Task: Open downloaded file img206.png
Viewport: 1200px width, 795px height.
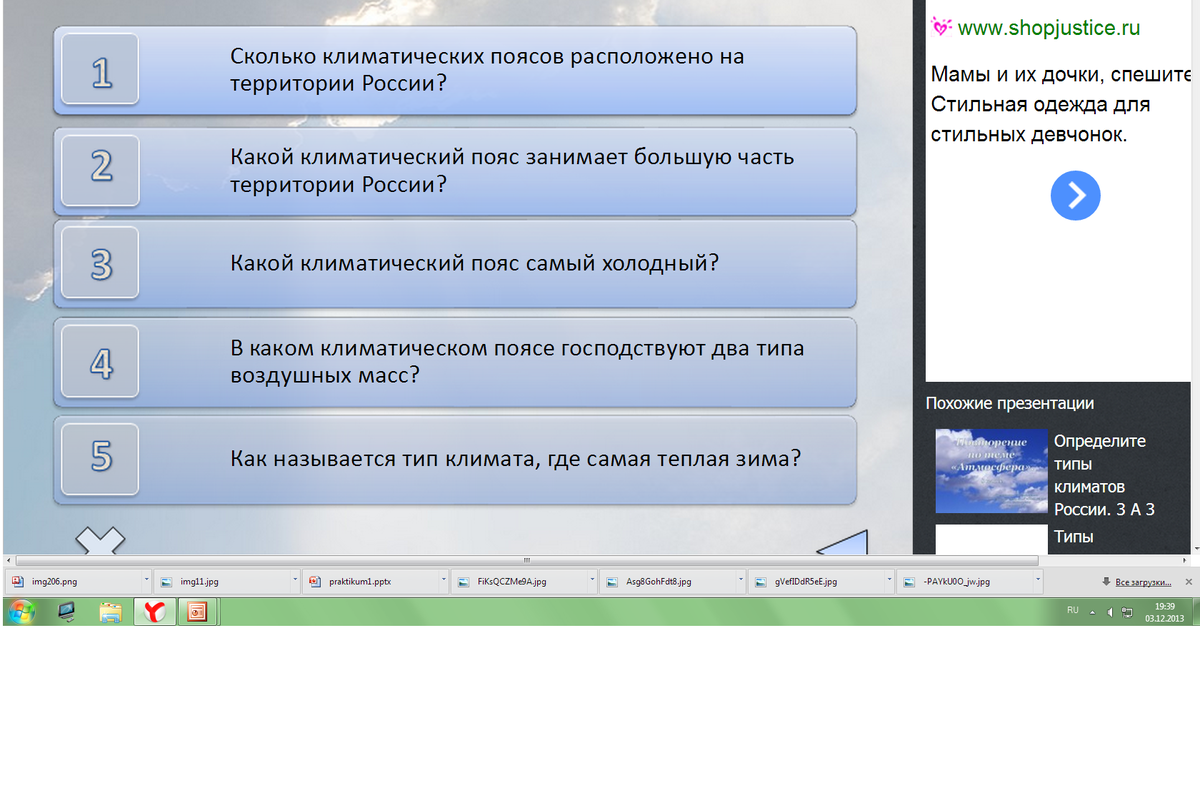Action: click(70, 581)
